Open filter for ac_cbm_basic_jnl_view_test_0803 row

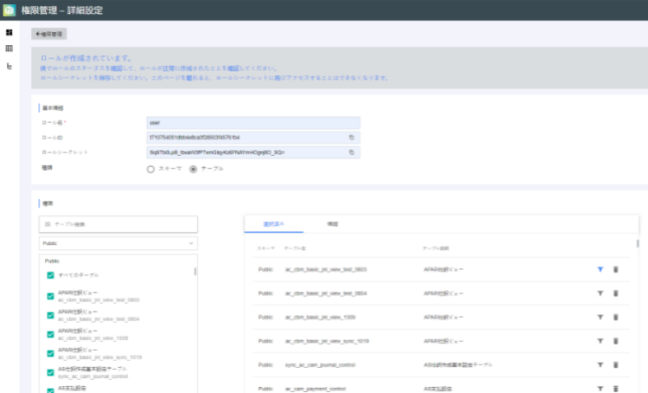click(600, 269)
